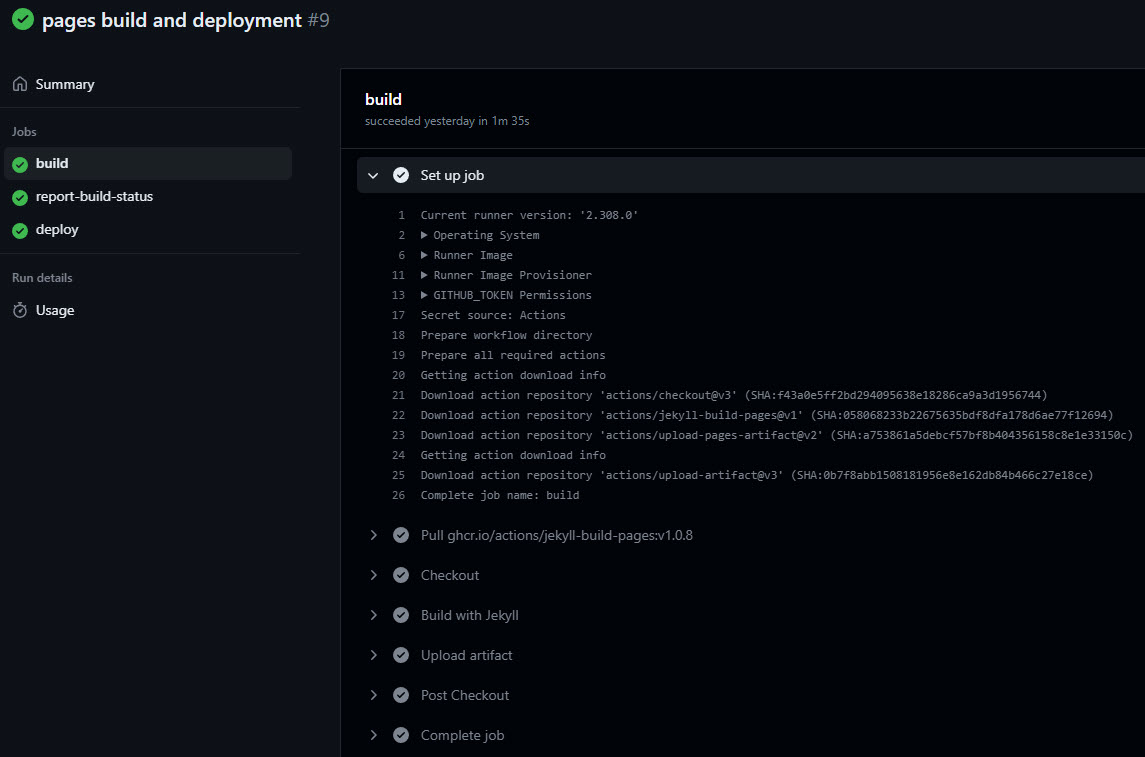This screenshot has height=757, width=1145.
Task: Click the 'actions/upload-artifact@v3' download log line
Action: point(757,475)
